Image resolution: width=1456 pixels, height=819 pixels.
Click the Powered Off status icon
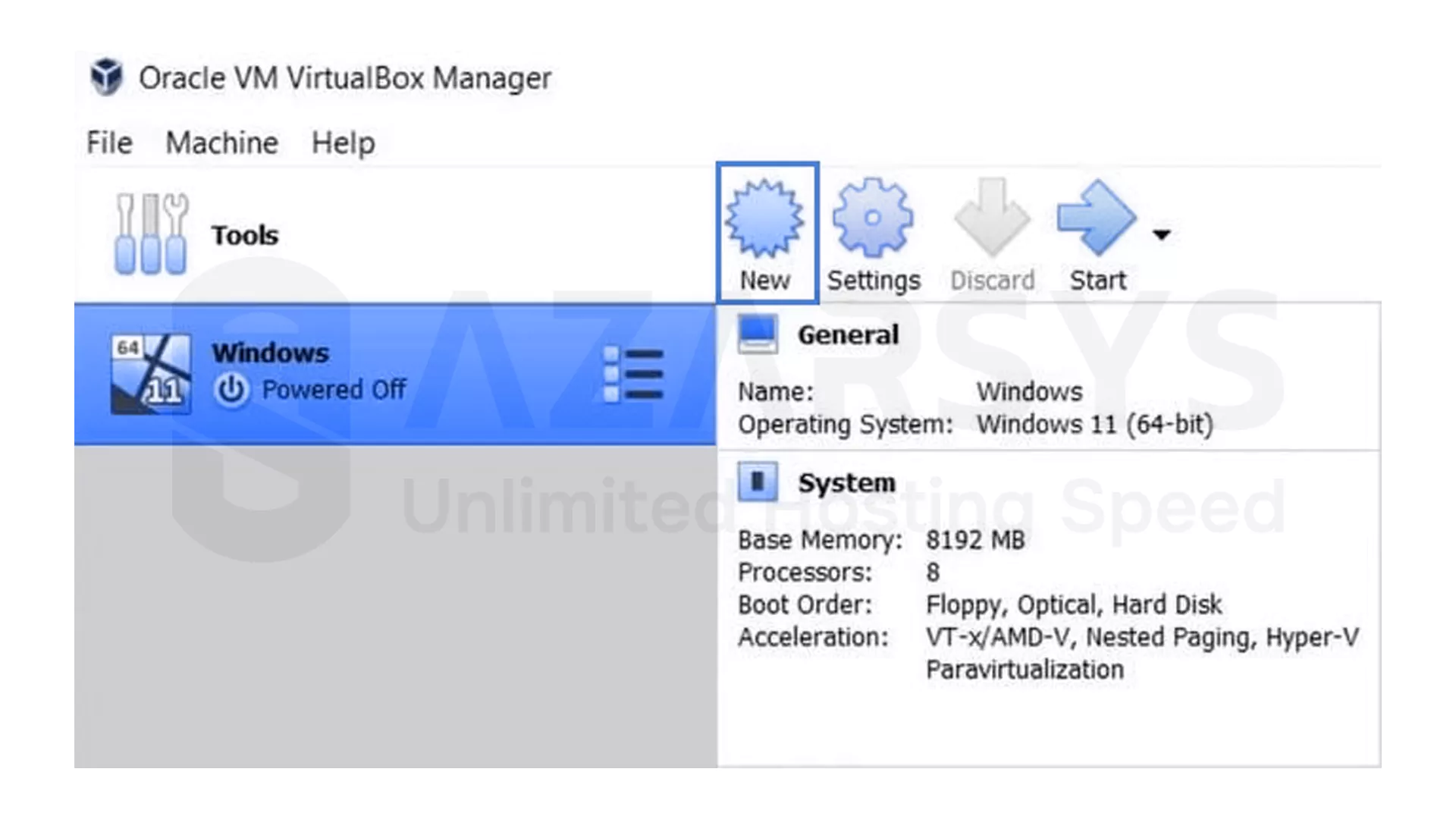(231, 390)
